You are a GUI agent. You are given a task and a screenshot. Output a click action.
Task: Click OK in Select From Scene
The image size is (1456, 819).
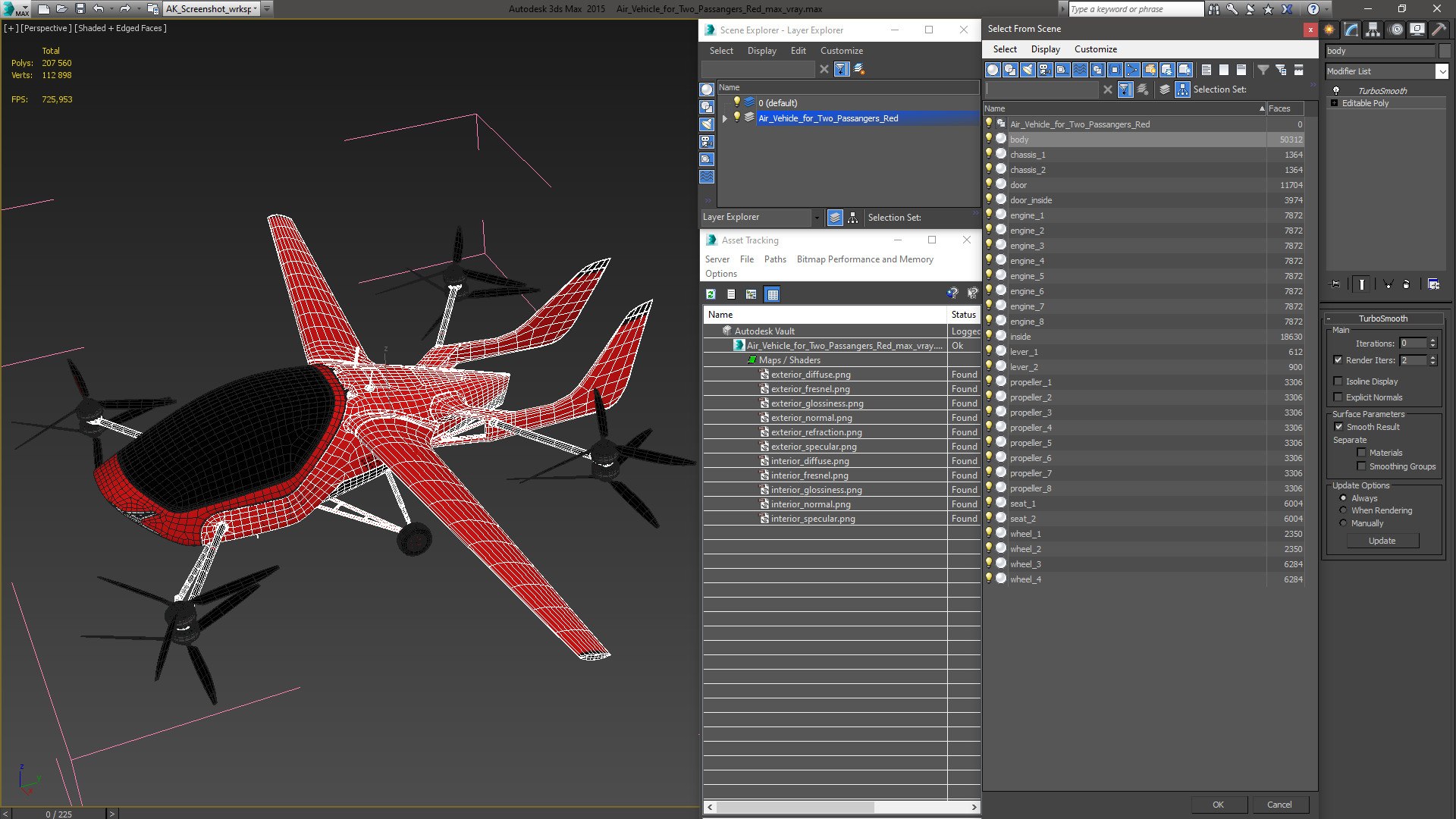(x=1218, y=805)
